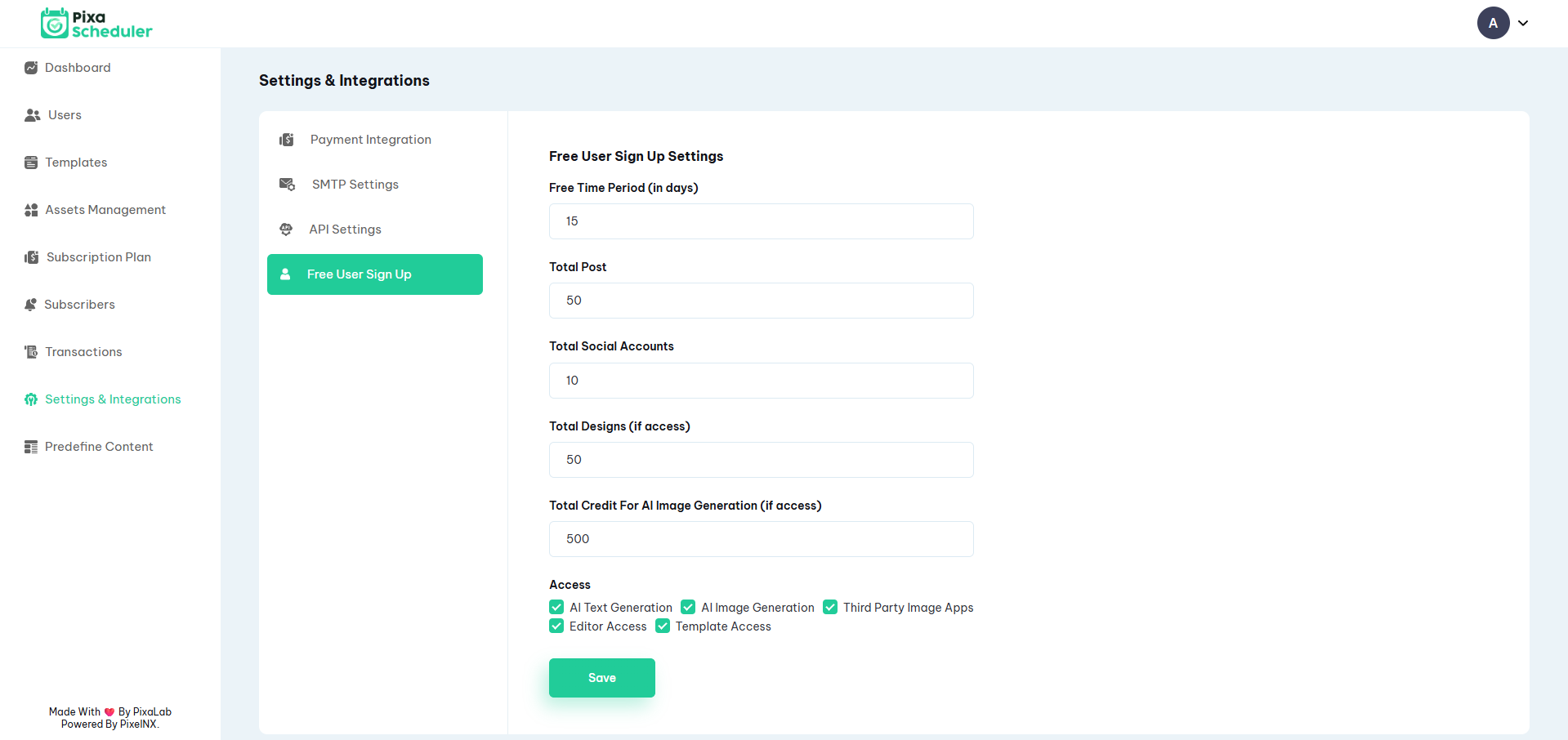Click the Free Time Period input field

pos(761,221)
